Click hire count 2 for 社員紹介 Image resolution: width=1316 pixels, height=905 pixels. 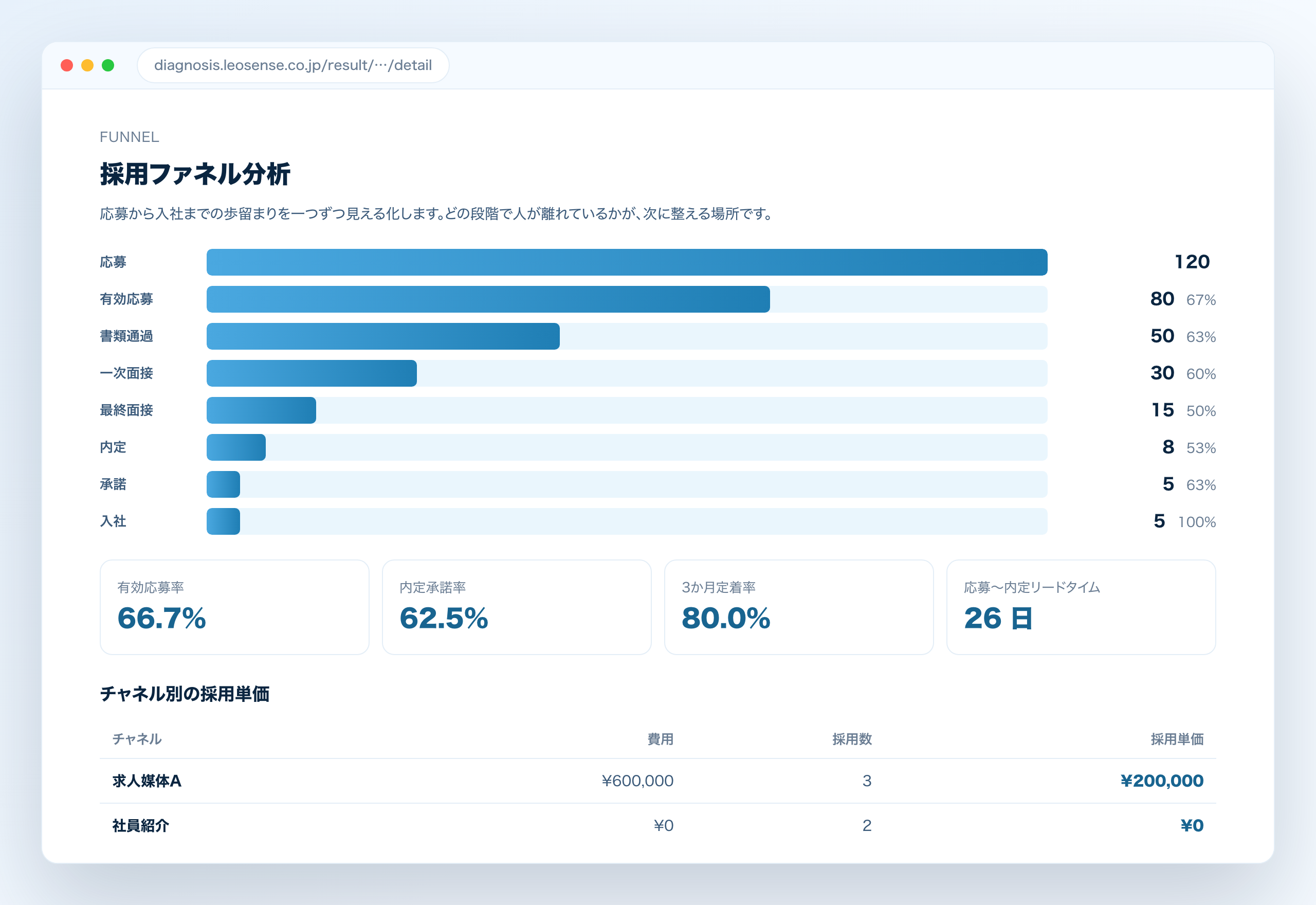coord(867,826)
